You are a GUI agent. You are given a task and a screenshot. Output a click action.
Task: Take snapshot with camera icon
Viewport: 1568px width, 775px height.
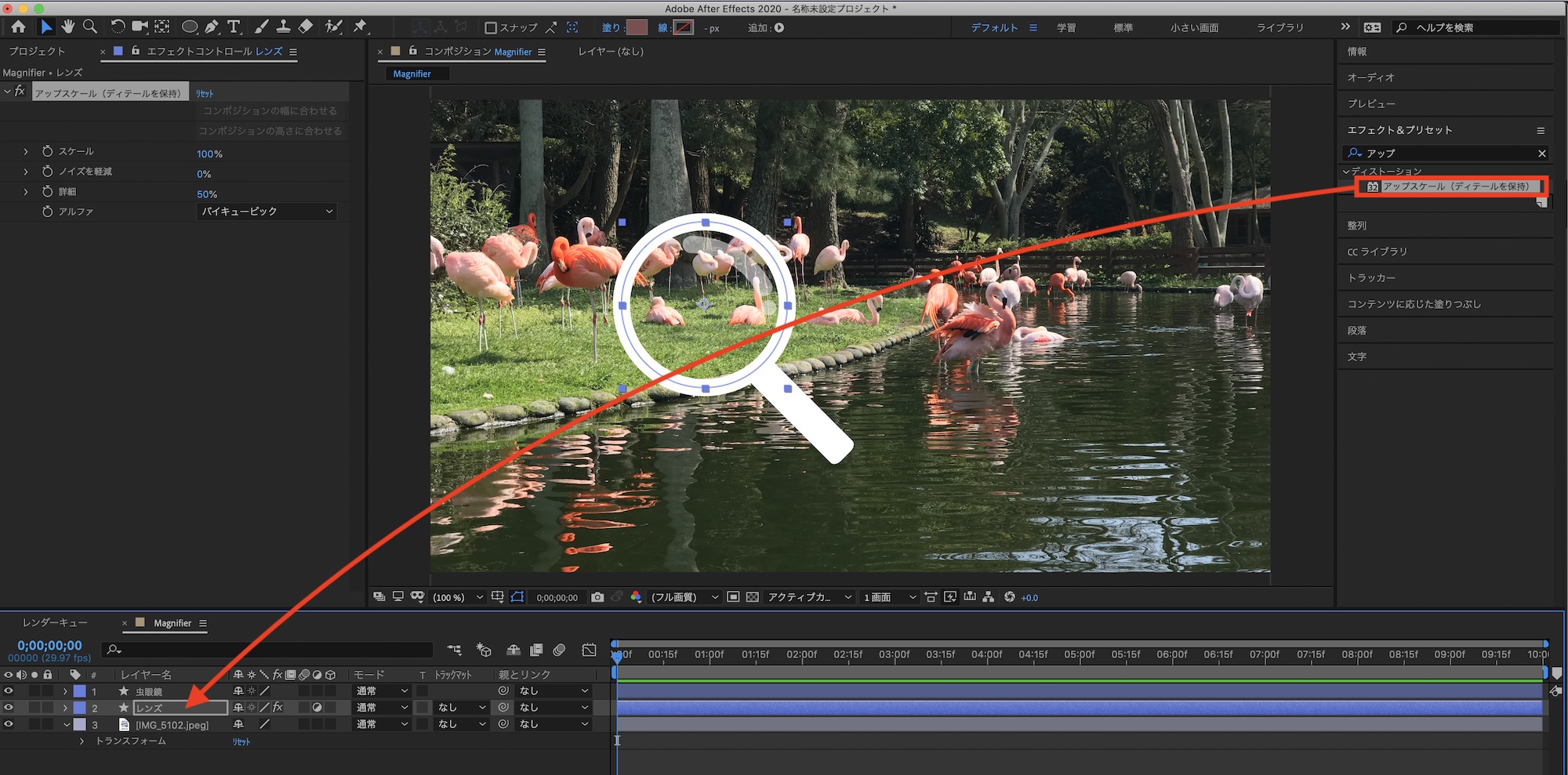tap(597, 597)
